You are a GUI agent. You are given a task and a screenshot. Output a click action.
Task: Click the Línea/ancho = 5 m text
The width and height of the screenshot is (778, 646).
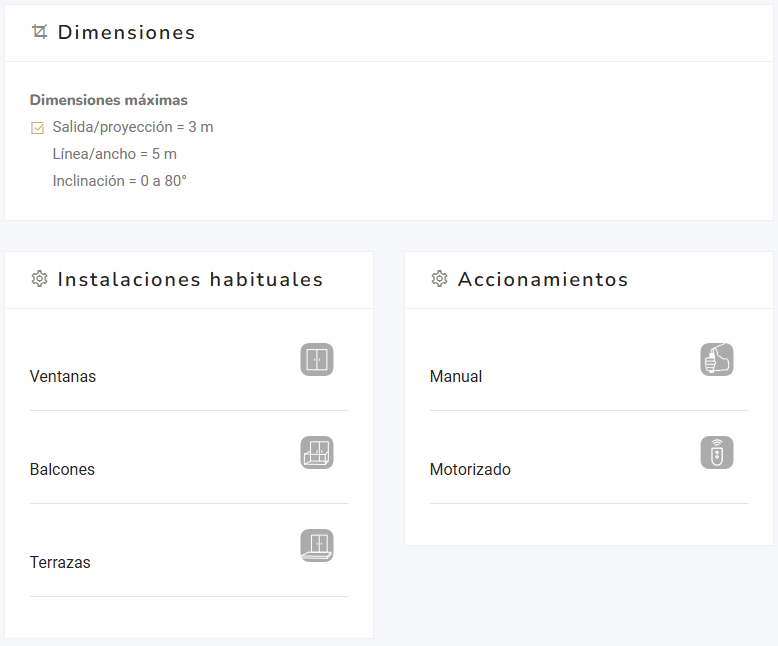pos(115,154)
